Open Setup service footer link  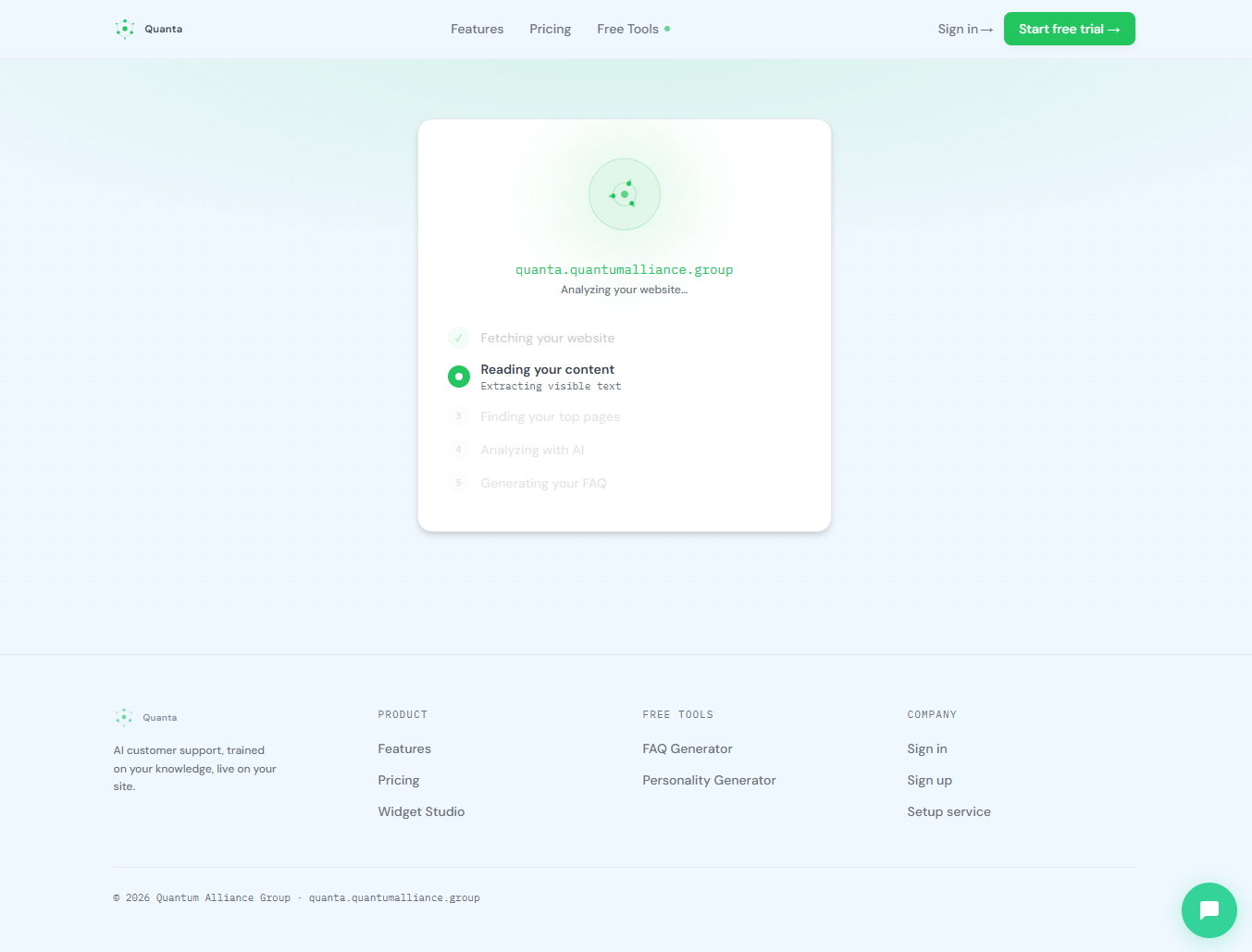(948, 811)
